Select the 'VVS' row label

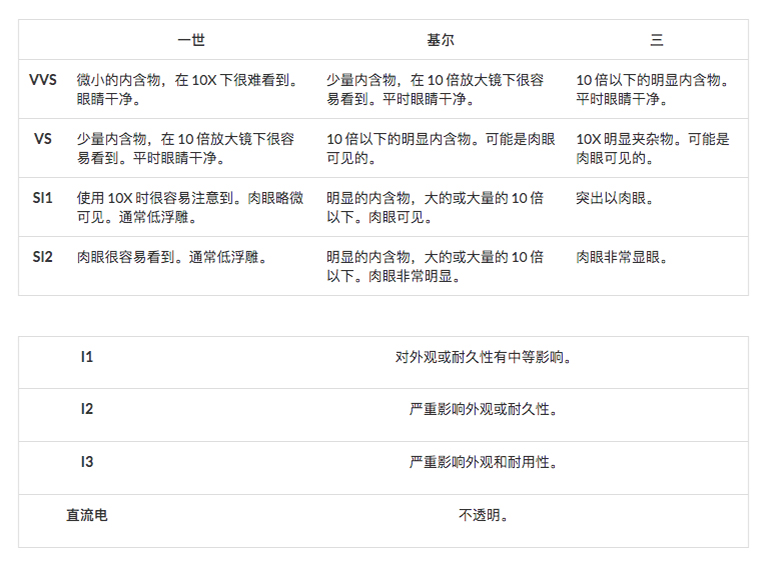(43, 80)
